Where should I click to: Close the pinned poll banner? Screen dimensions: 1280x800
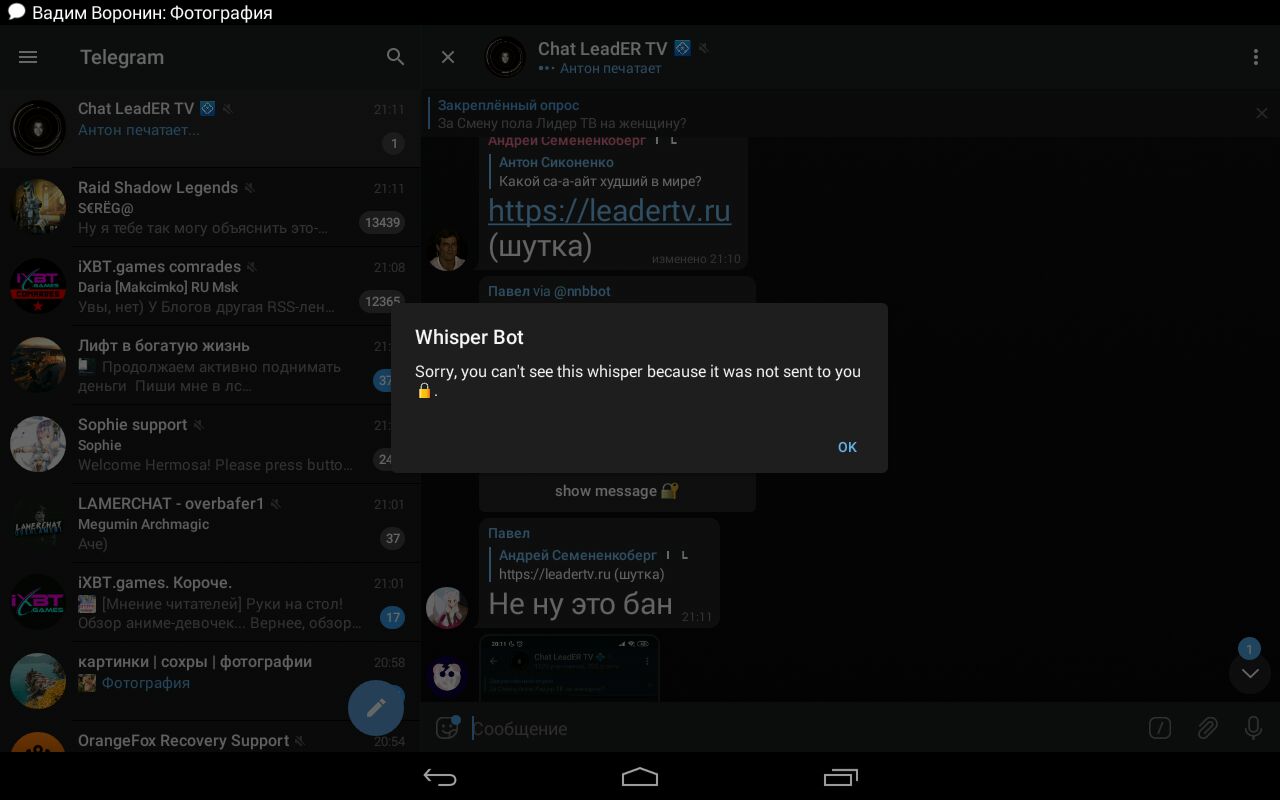pos(1262,113)
